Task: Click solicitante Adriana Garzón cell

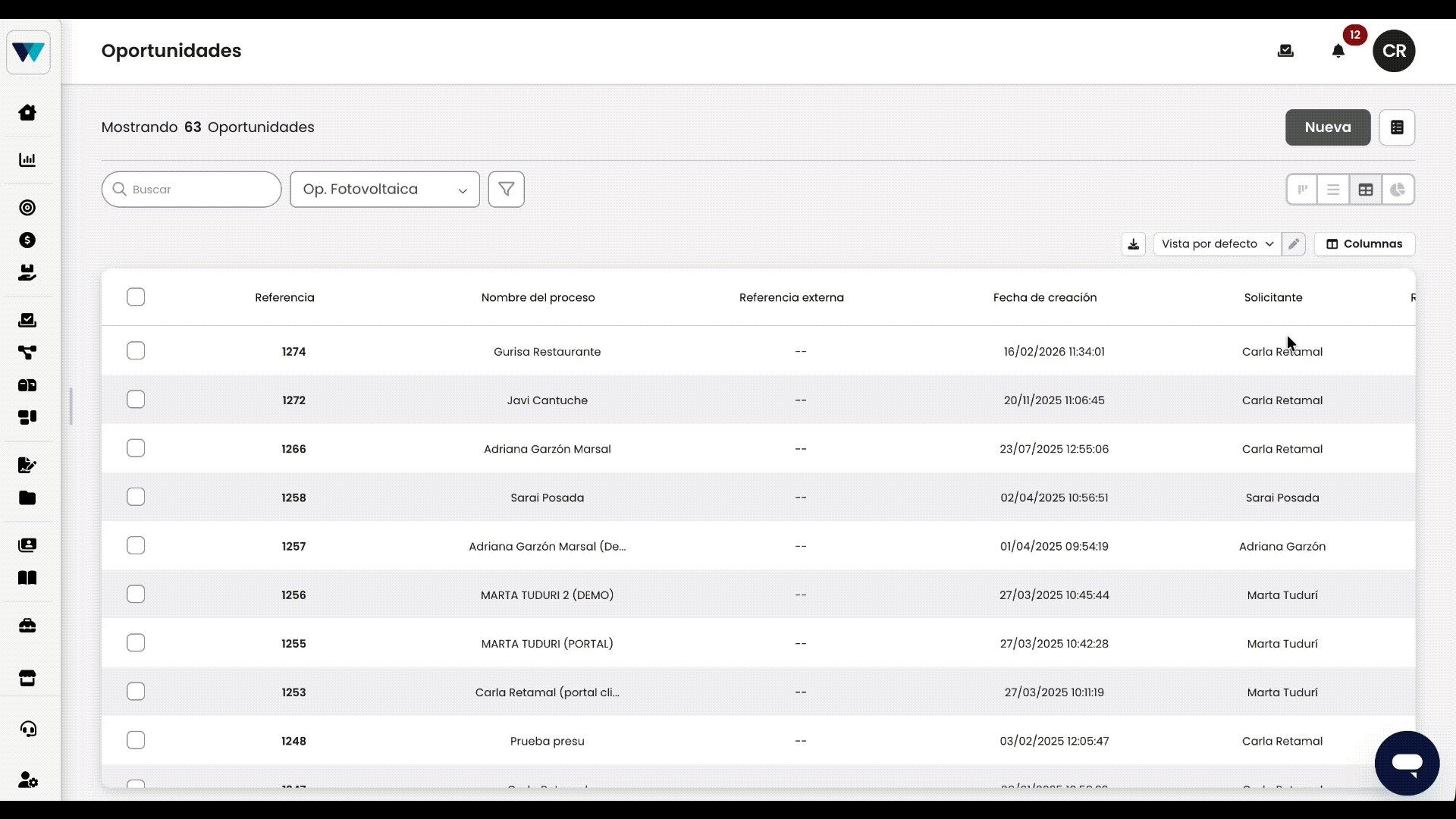Action: (1282, 546)
